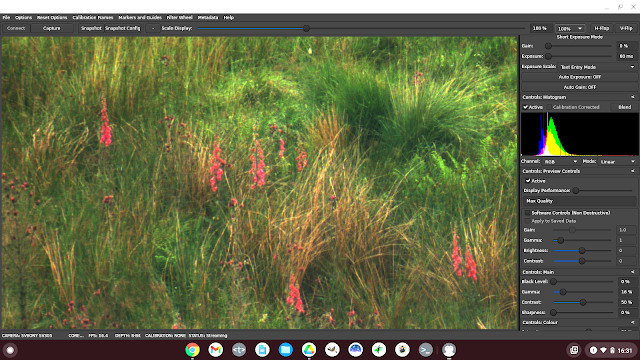Open the Reset Options menu

52,18
